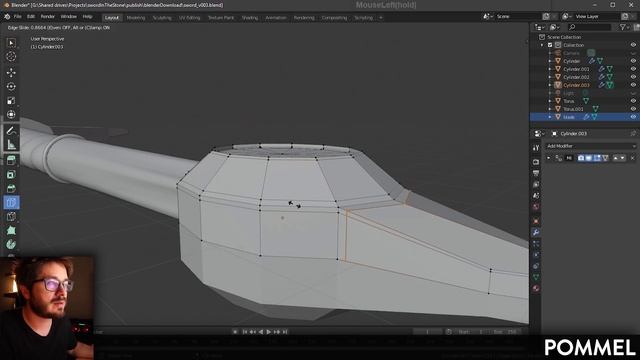Screen dimensions: 640x360
Task: Select the Spin tool
Action: tap(11, 244)
